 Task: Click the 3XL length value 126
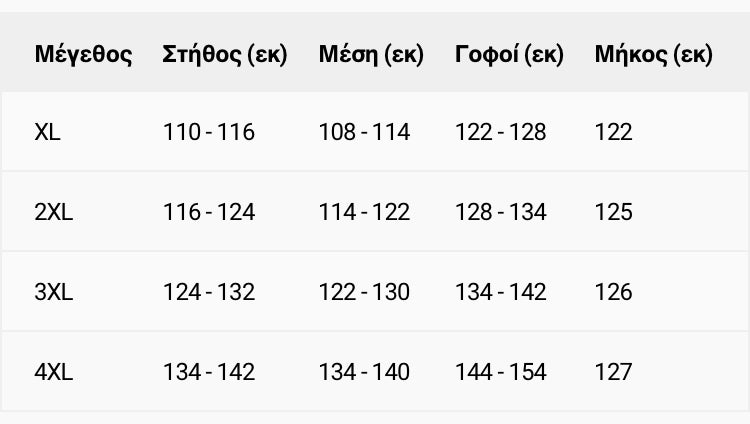point(613,292)
